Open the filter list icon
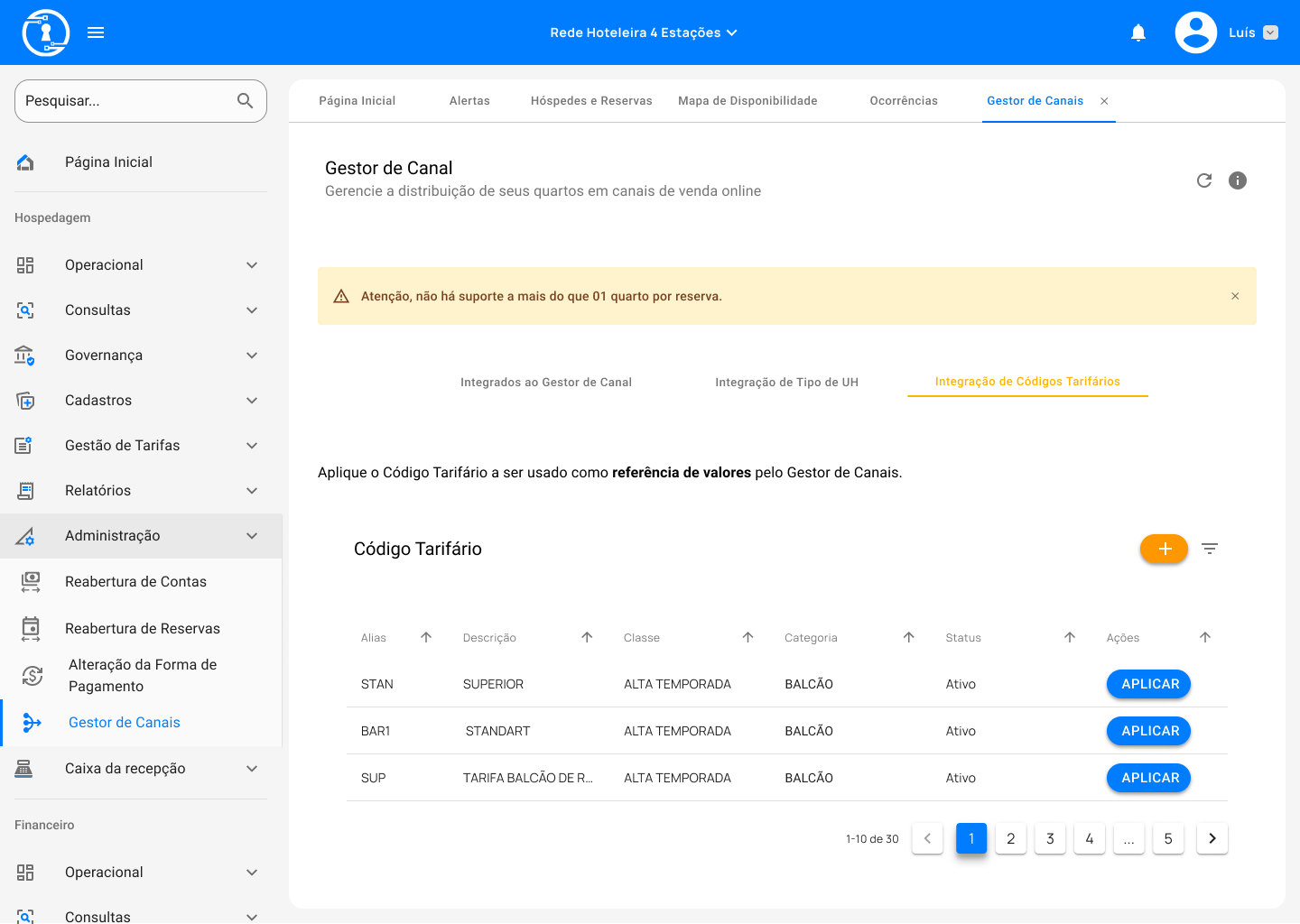The image size is (1300, 924). [1210, 549]
